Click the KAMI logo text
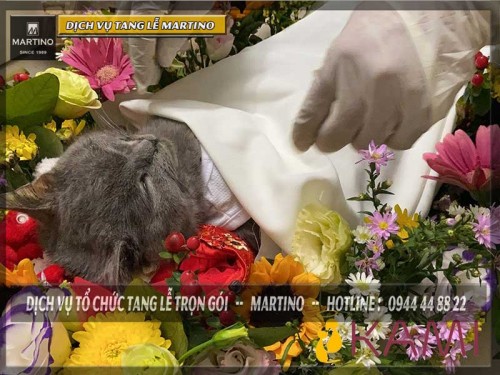Screen dimensions: 500x375 (415, 338)
